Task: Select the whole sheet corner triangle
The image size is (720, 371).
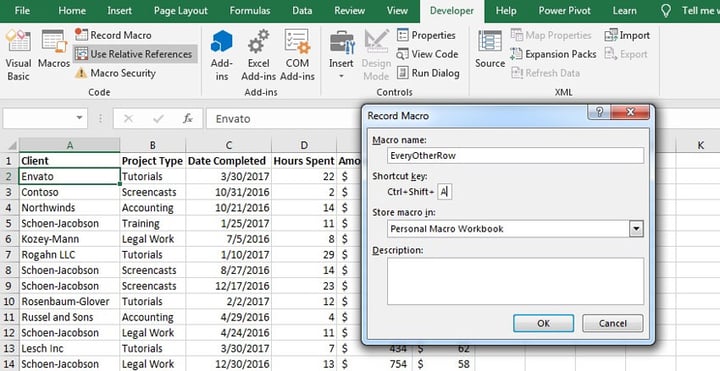Action: pyautogui.click(x=11, y=146)
